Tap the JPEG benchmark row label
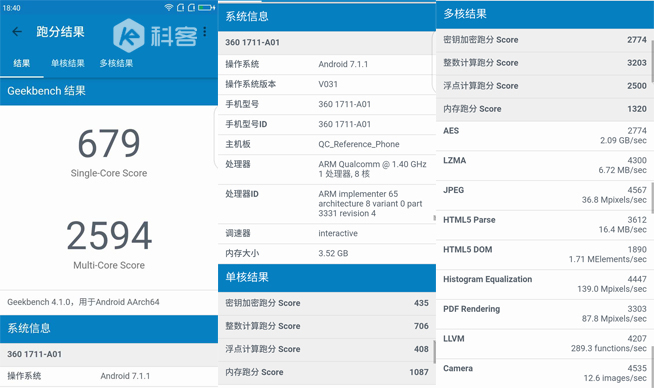 click(x=453, y=190)
